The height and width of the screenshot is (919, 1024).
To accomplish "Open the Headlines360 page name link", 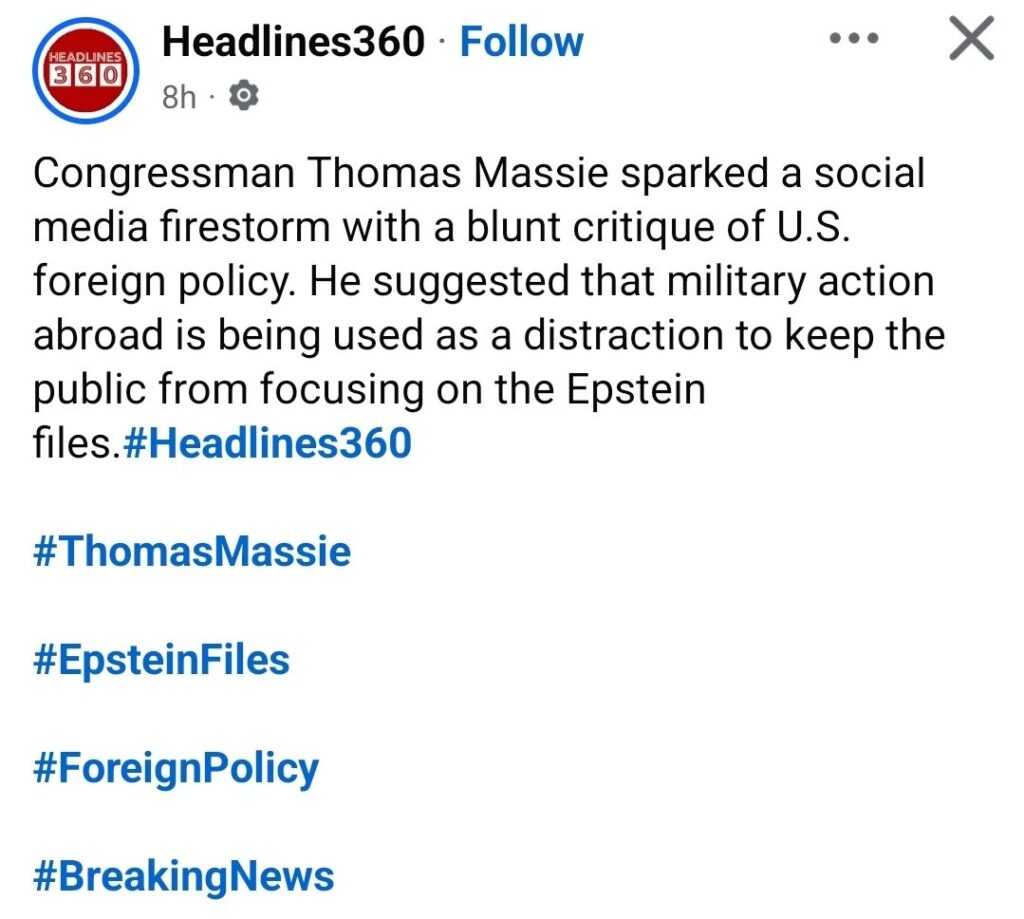I will (x=293, y=42).
